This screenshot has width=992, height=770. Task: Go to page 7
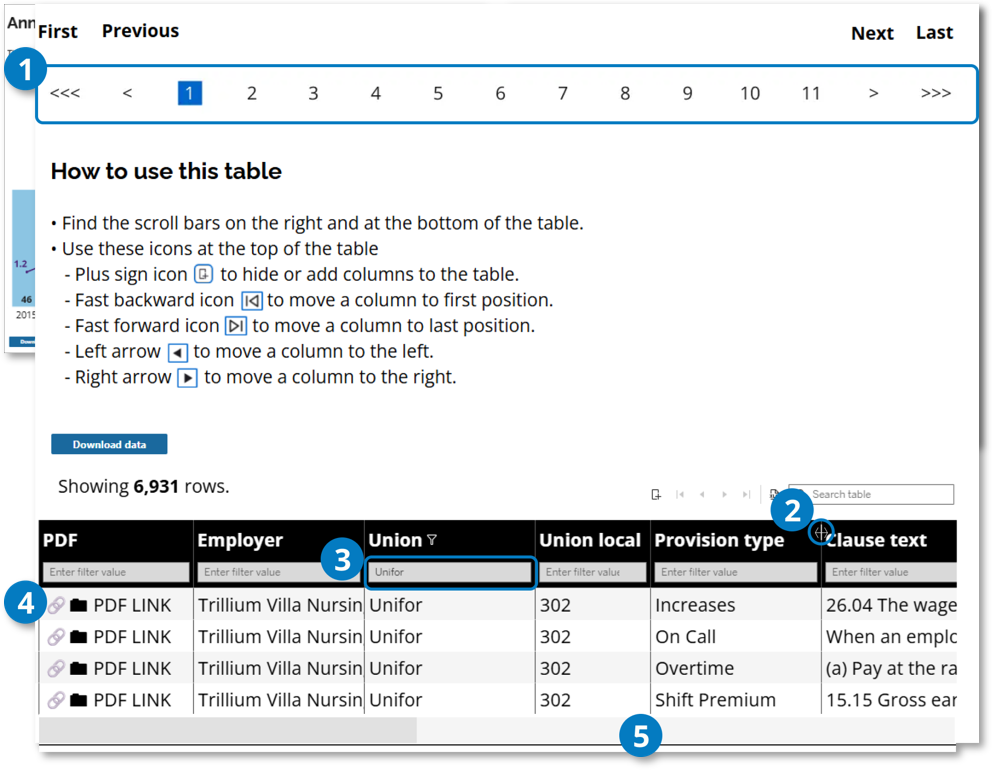[562, 94]
